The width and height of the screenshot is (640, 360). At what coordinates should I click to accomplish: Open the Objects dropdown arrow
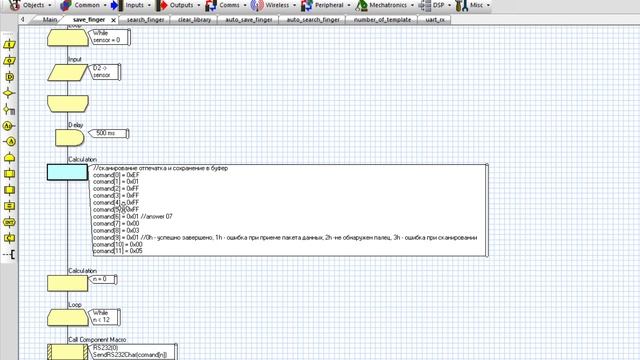pyautogui.click(x=50, y=5)
